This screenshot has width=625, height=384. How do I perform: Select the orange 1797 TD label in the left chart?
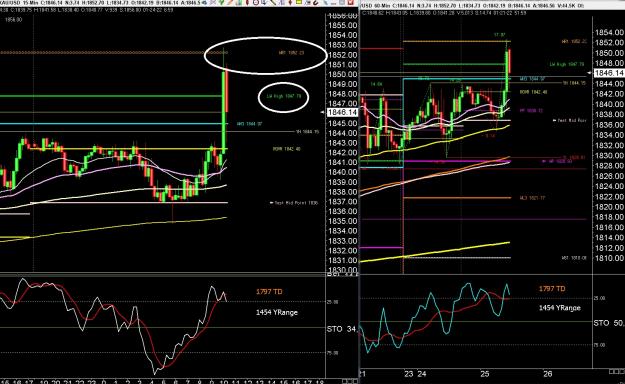[269, 291]
